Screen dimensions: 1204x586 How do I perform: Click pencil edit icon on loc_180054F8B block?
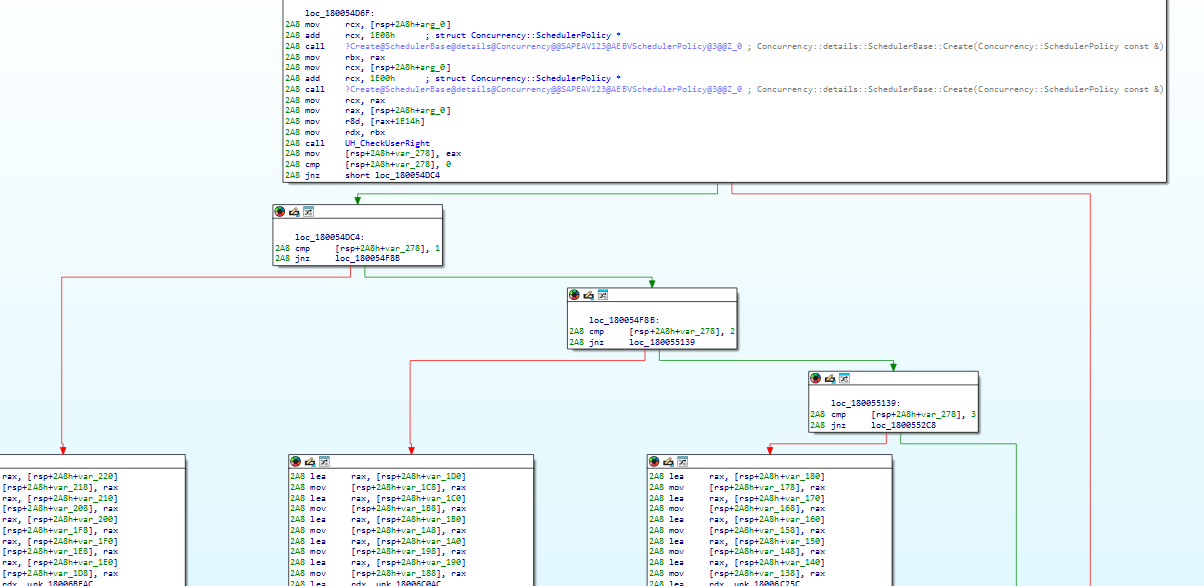[588, 295]
